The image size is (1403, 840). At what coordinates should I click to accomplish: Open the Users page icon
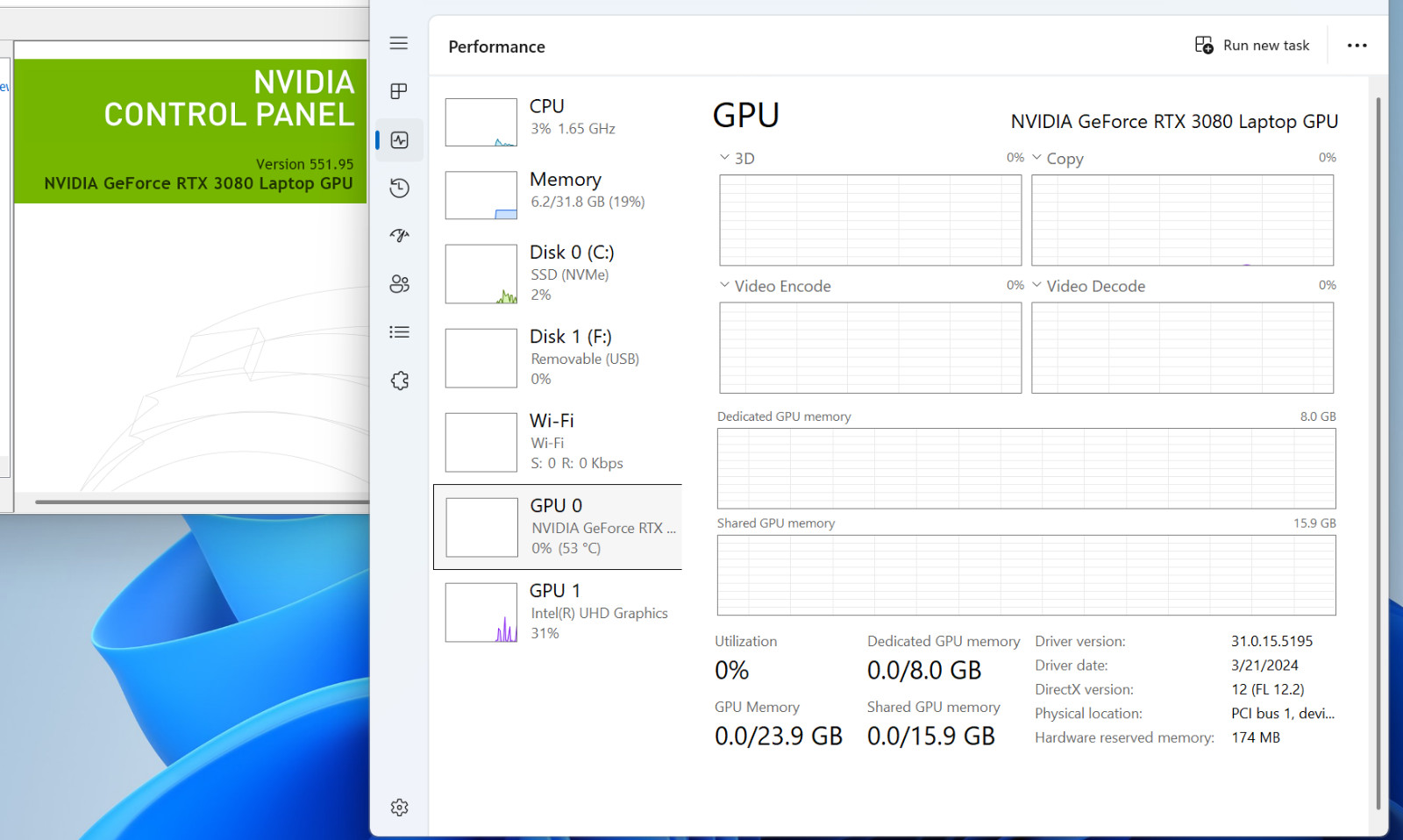(x=399, y=284)
